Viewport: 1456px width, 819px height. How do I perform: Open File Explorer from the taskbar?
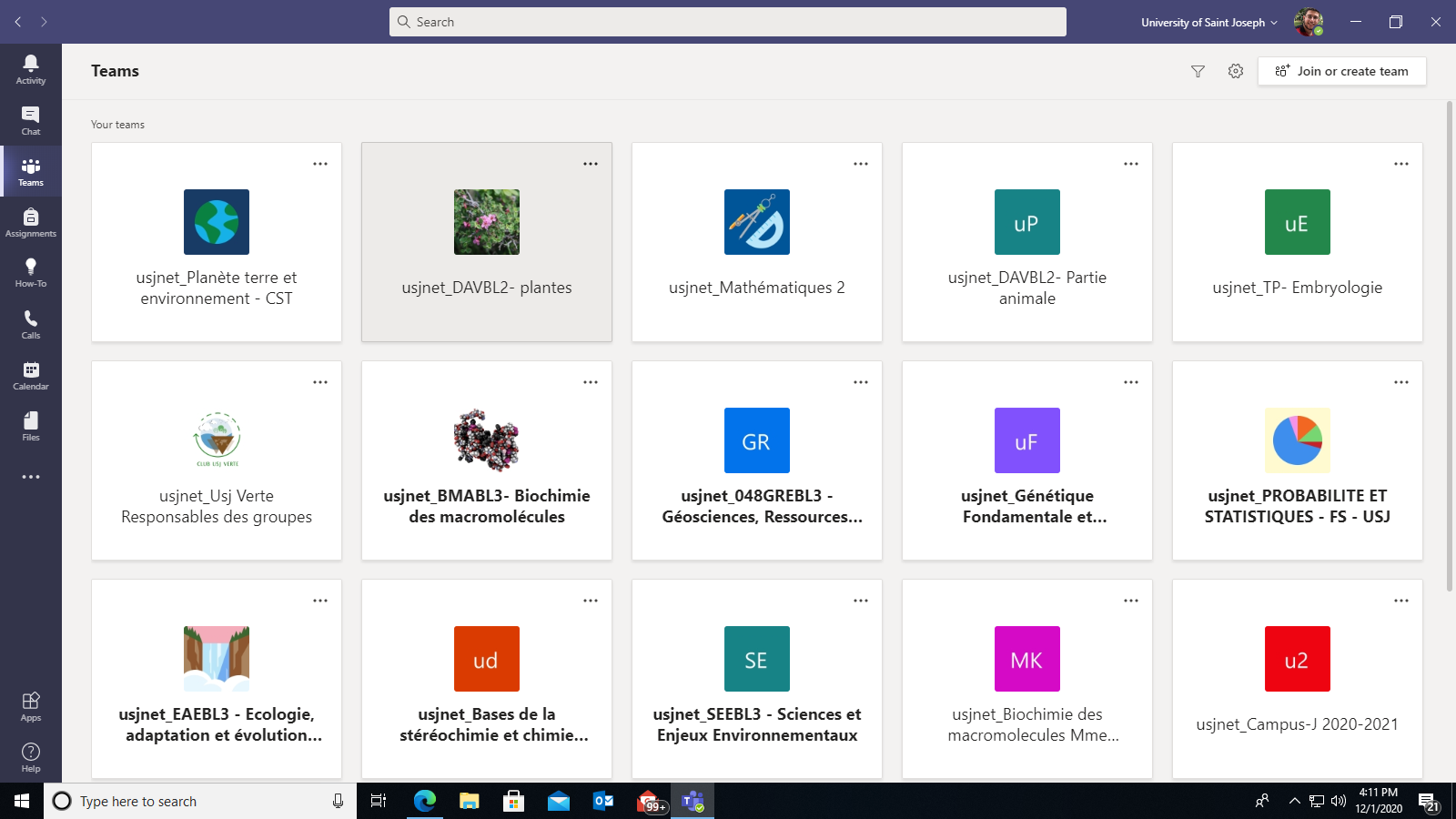(x=470, y=801)
